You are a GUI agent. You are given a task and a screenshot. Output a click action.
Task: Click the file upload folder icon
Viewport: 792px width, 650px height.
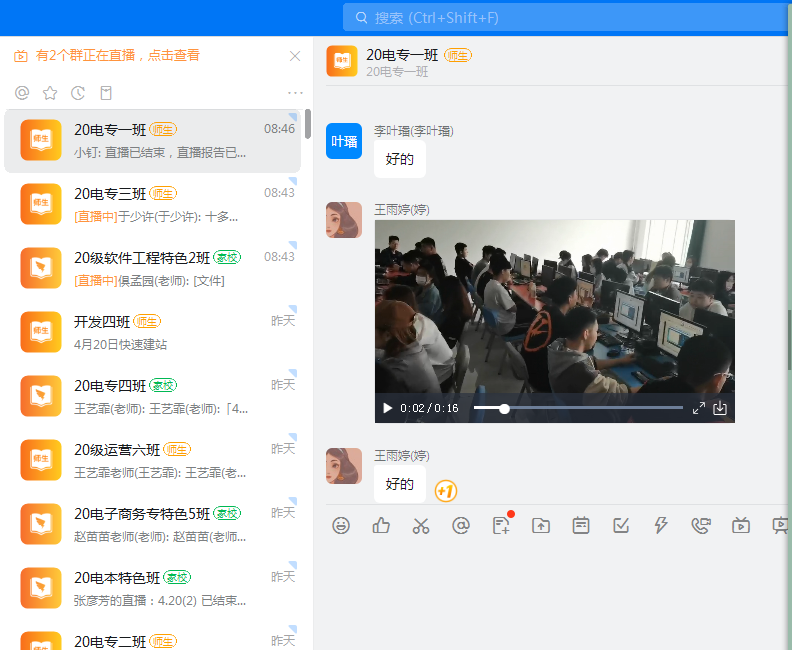point(541,525)
